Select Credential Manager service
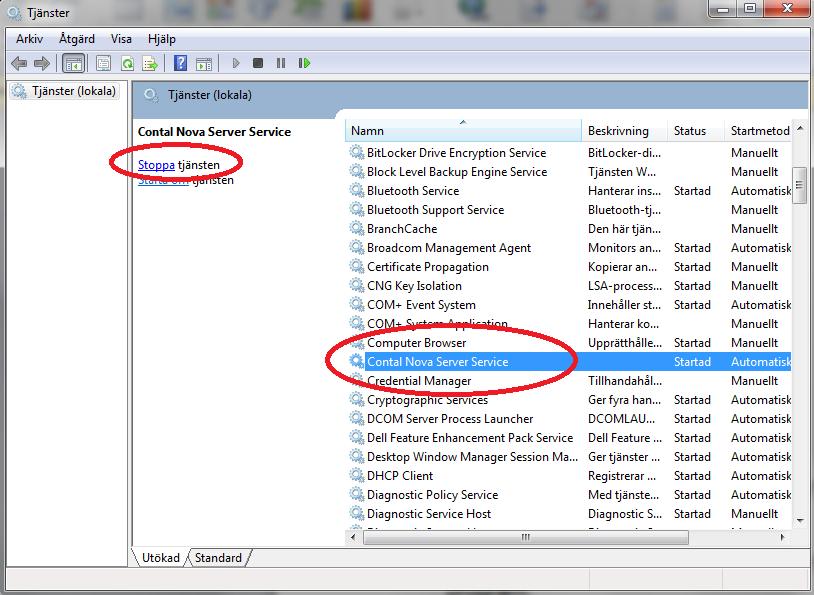The width and height of the screenshot is (814, 595). 568,381
